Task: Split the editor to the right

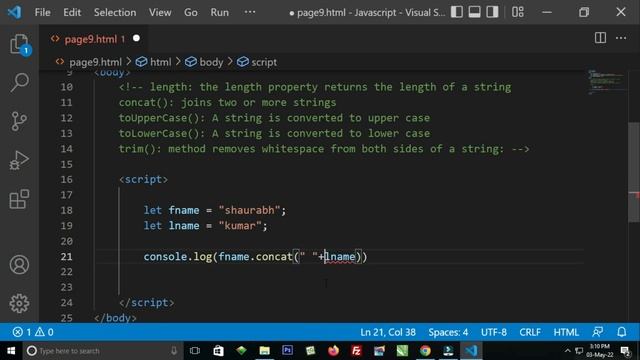Action: [600, 38]
